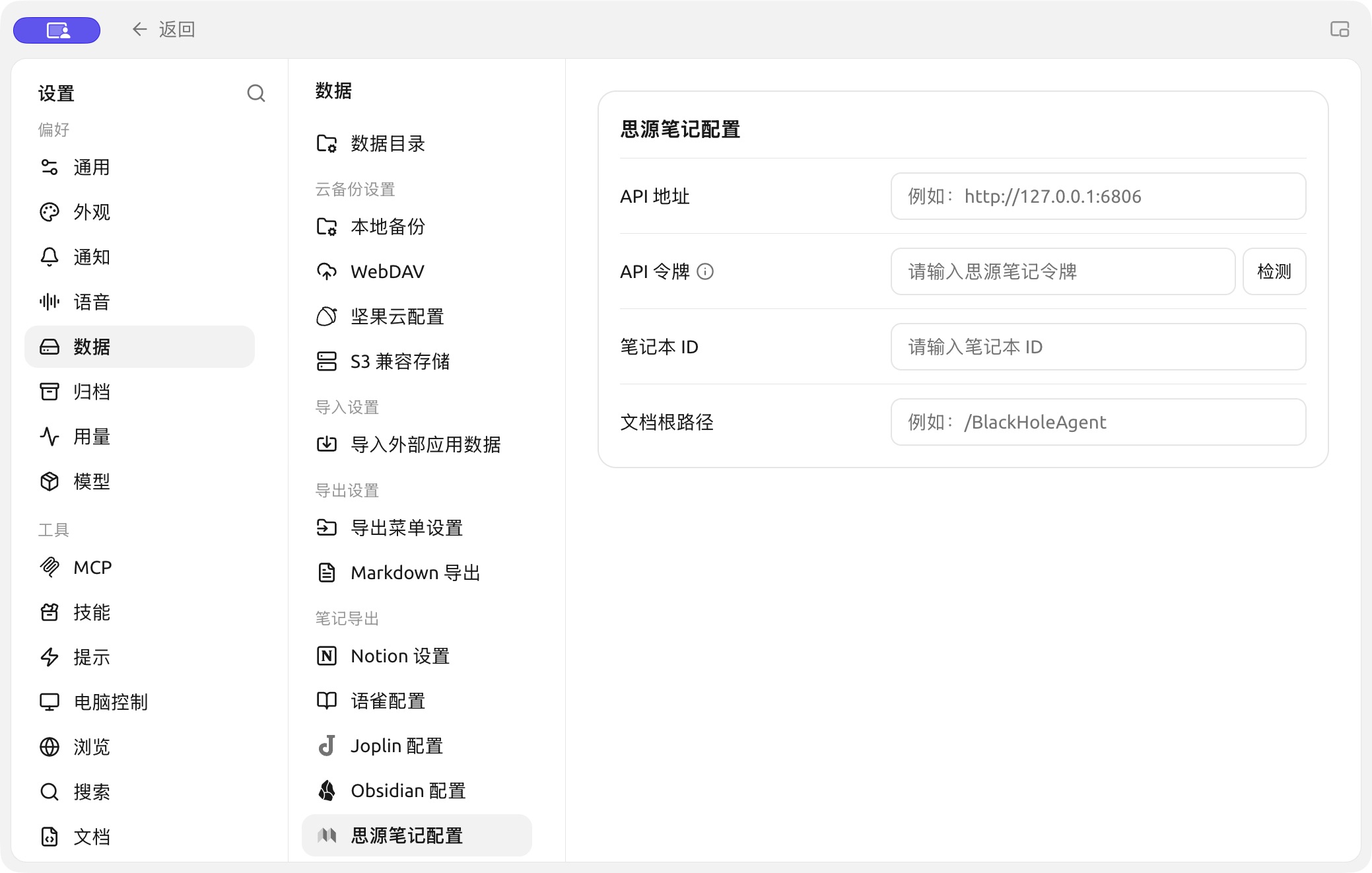Click the 归档 archive box icon
This screenshot has height=873, width=1372.
pyautogui.click(x=50, y=392)
